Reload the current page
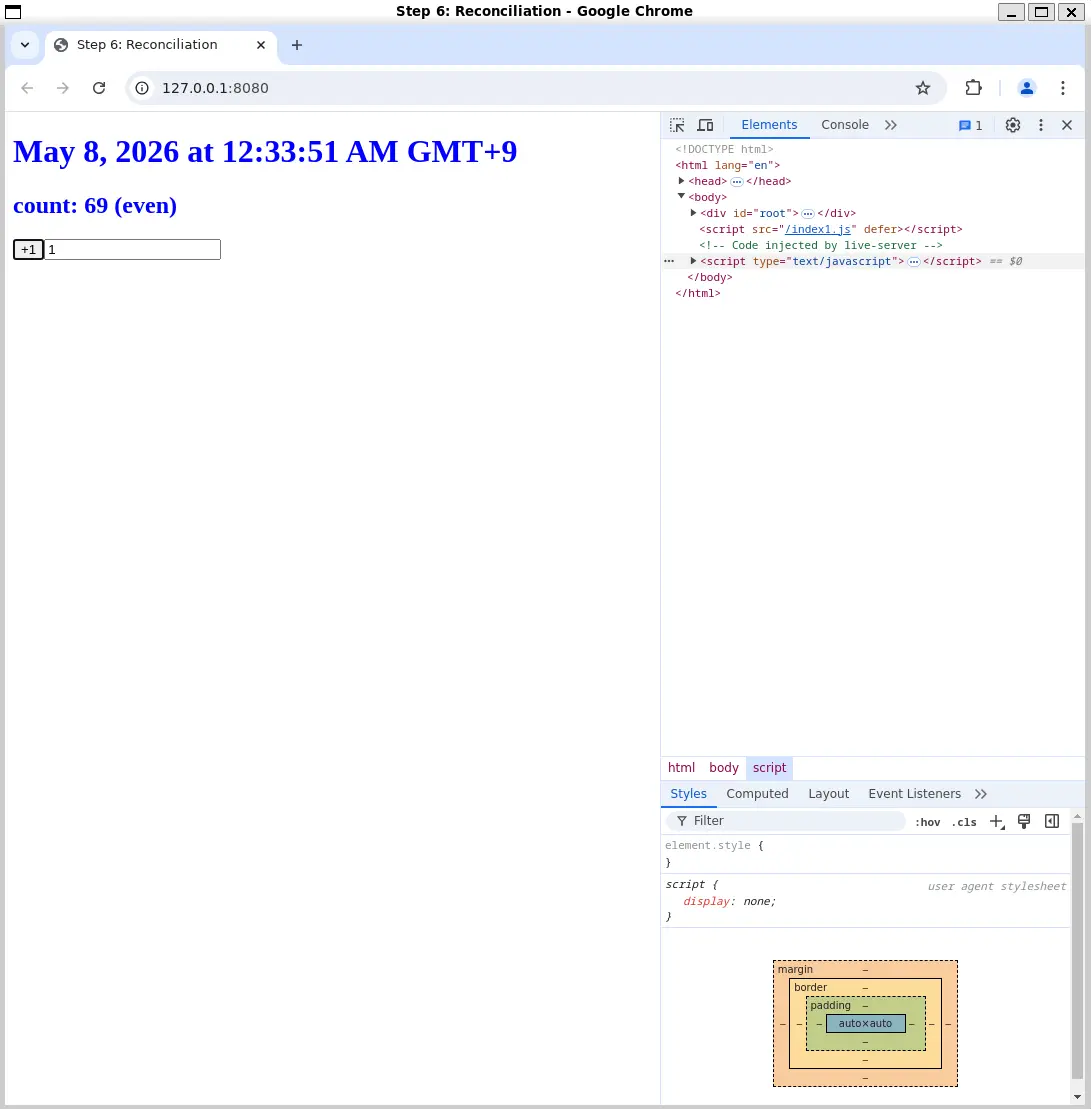The height and width of the screenshot is (1109, 1091). pyautogui.click(x=99, y=88)
